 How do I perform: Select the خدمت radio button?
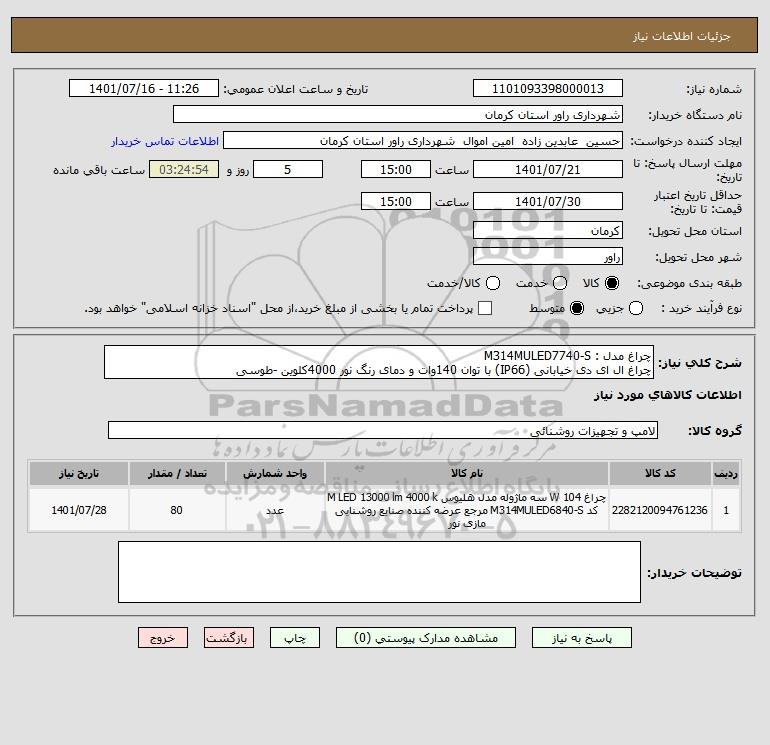tap(560, 283)
